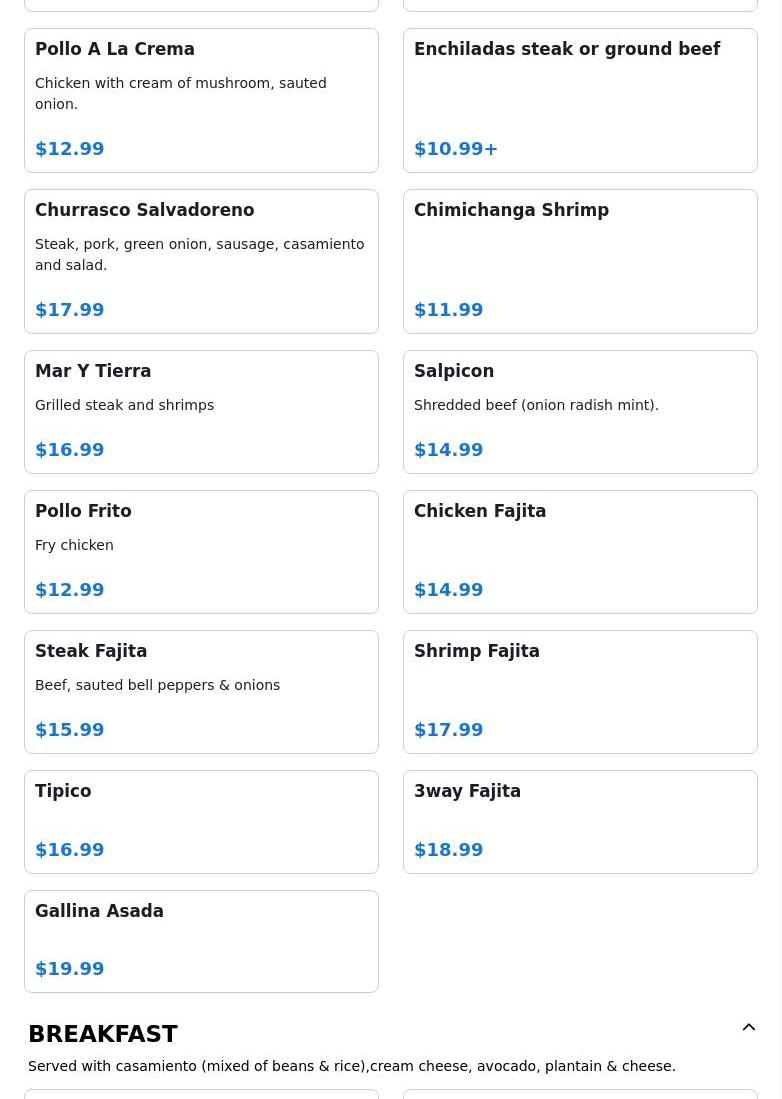Select the Chicken Fajita card

[580, 551]
